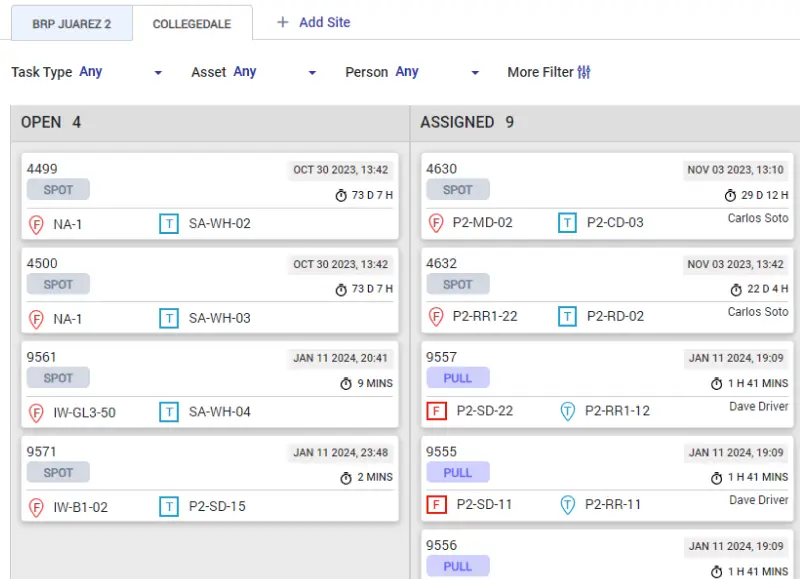
Task: Click the PULL badge on task 9557
Action: [x=458, y=378]
